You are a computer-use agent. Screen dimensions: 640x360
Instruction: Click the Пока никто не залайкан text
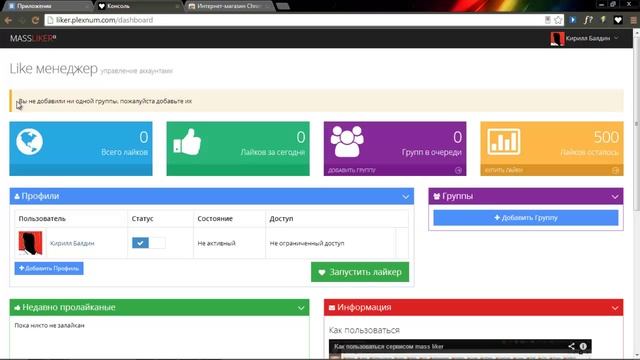49,326
